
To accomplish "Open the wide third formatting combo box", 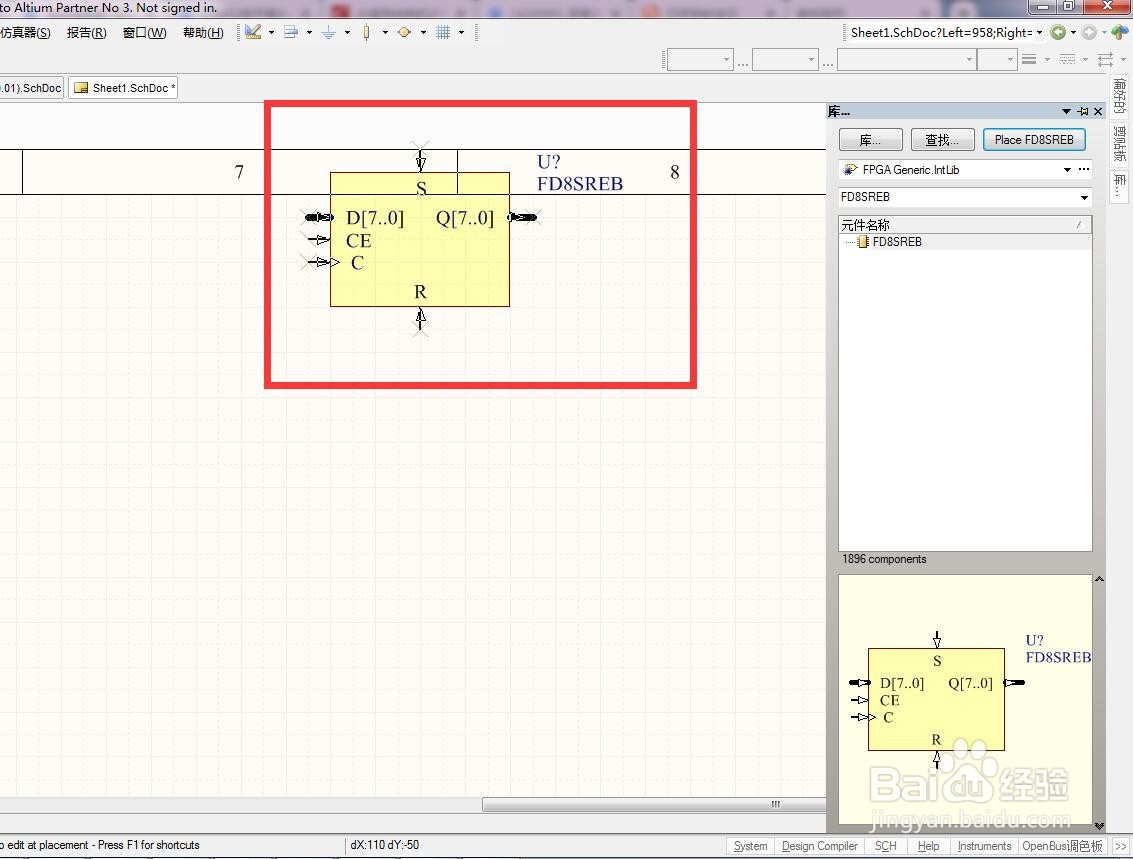I will [906, 59].
